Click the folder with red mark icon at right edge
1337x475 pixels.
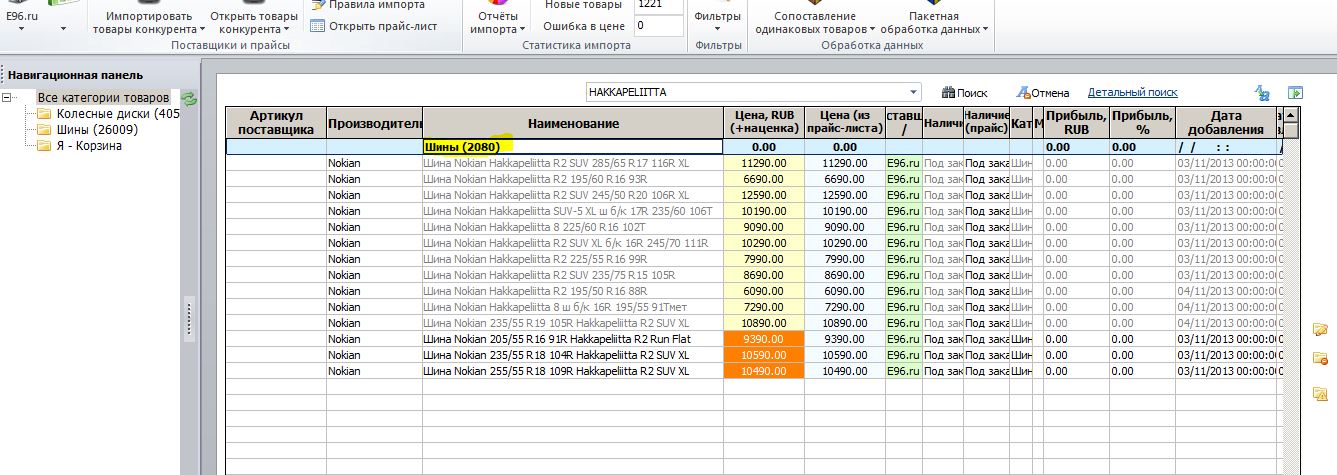pyautogui.click(x=1319, y=358)
